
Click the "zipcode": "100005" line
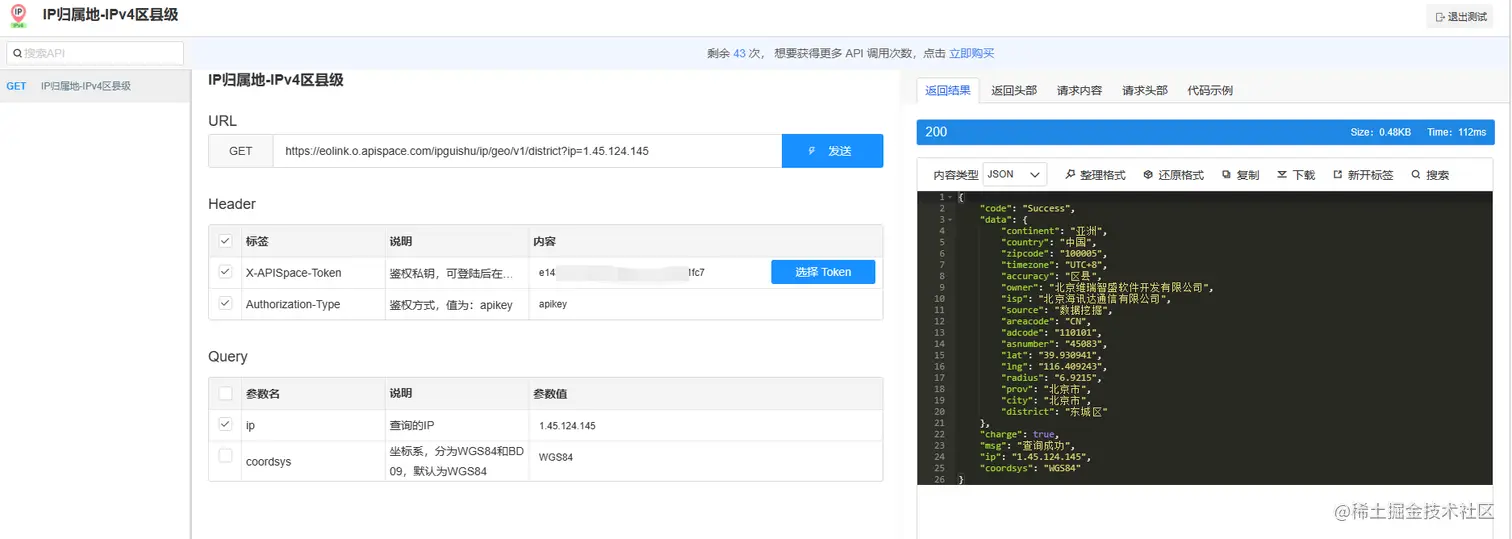coord(1054,253)
